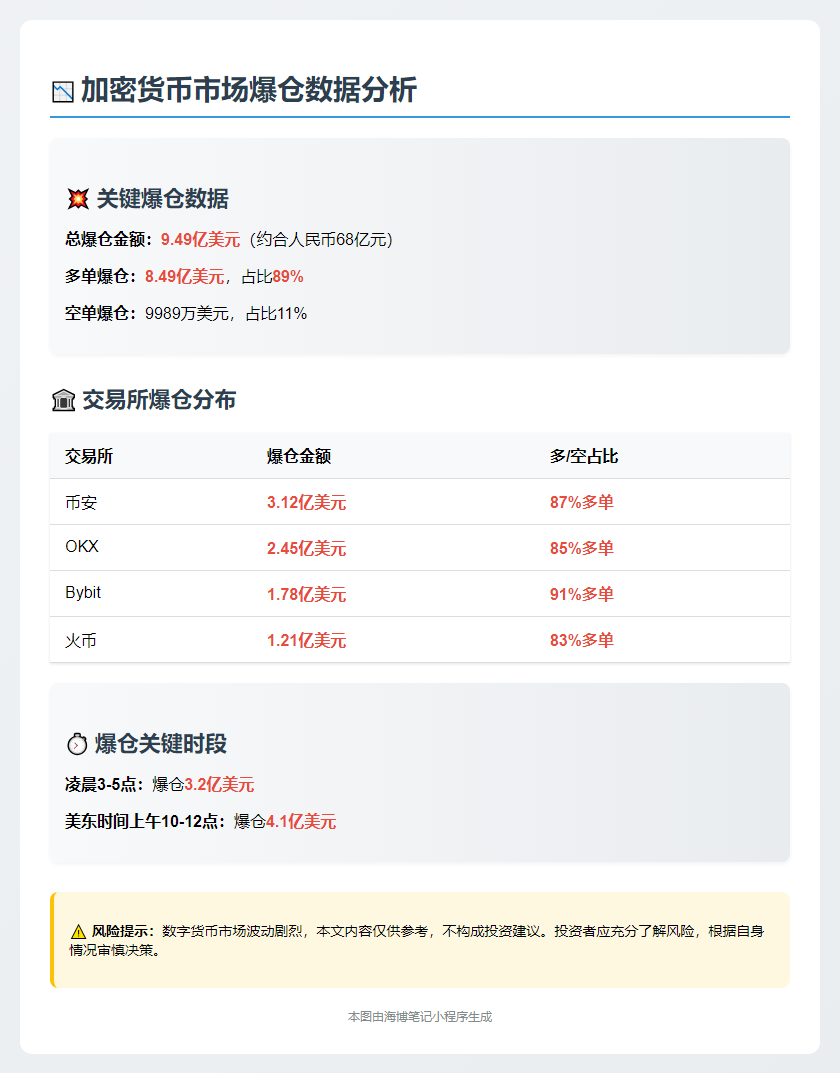Click the 火币 exchange cell
The height and width of the screenshot is (1073, 840).
tap(81, 641)
